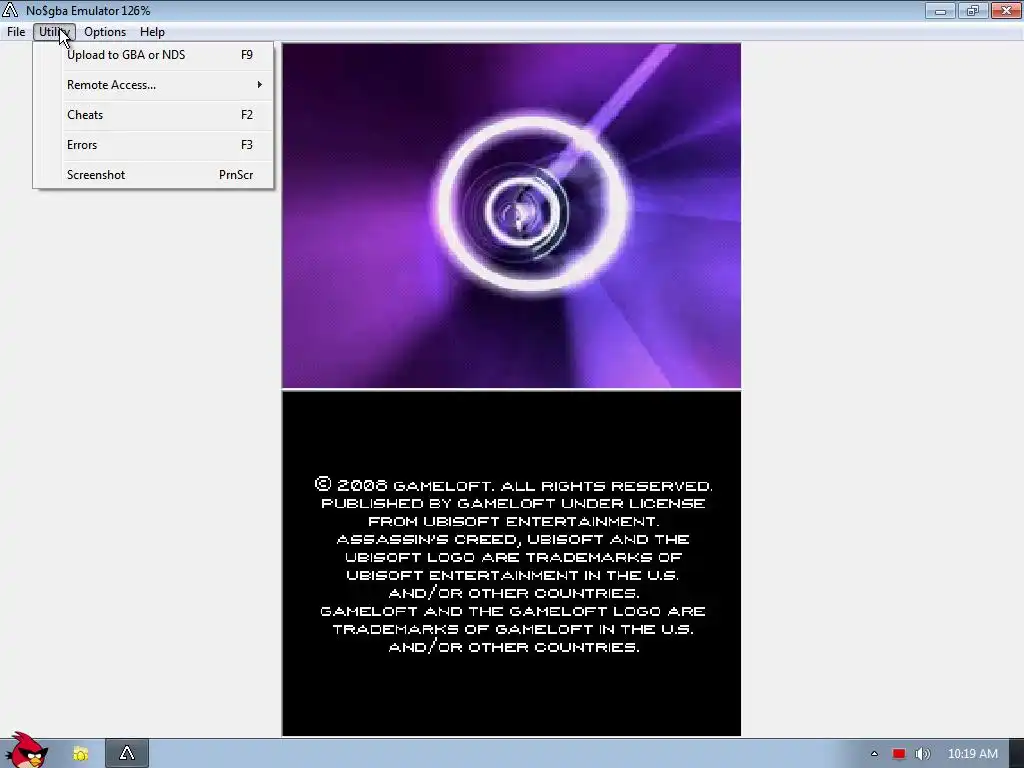Select NoSgba emulator taskbar button

[x=127, y=754]
